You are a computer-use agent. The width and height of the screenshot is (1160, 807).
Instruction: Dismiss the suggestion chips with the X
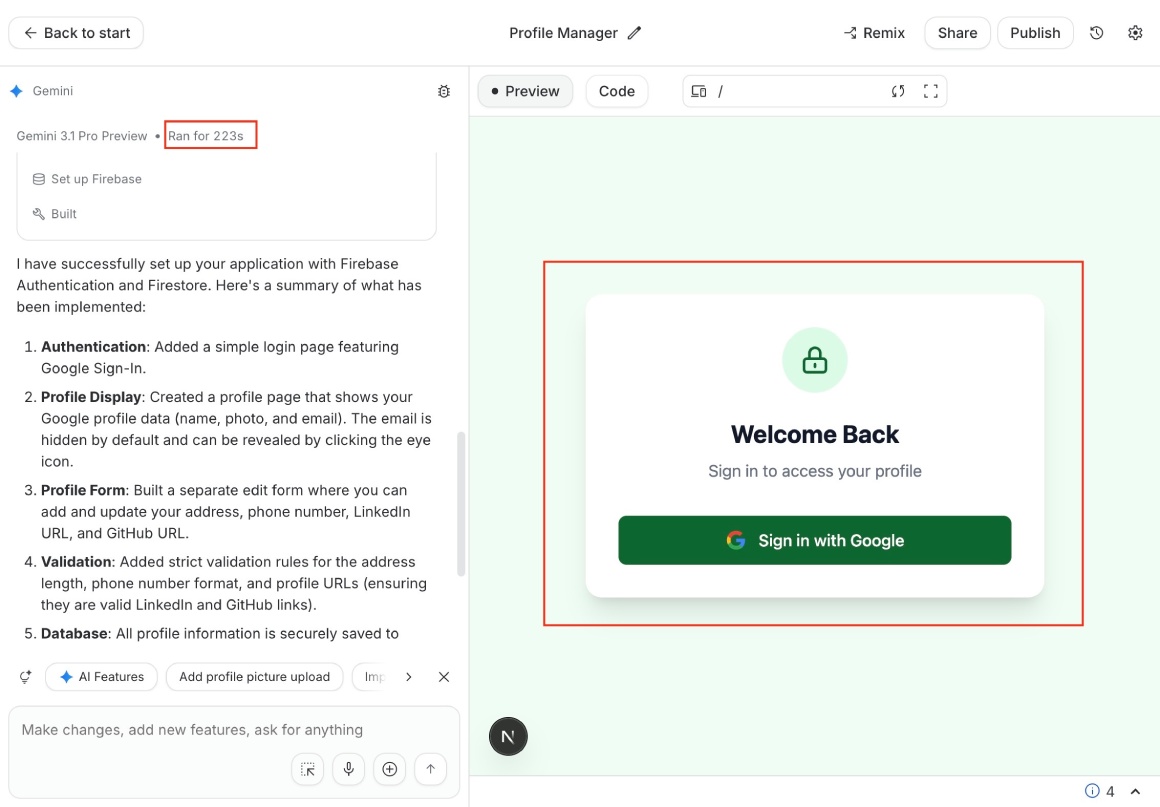[x=443, y=676]
